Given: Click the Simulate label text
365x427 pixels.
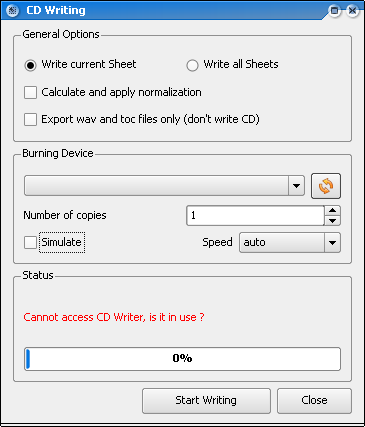Looking at the screenshot, I should click(62, 242).
